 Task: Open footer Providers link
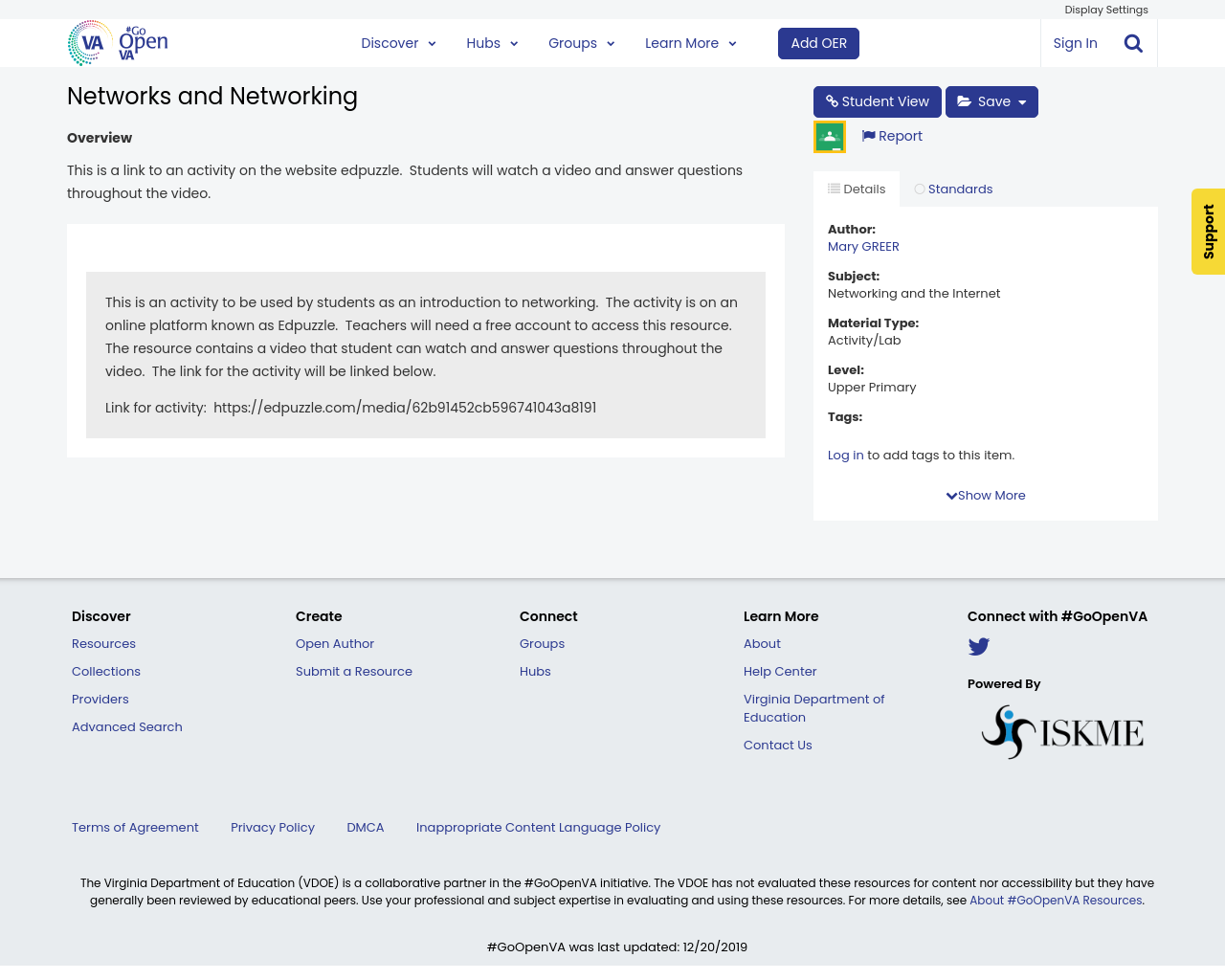100,700
